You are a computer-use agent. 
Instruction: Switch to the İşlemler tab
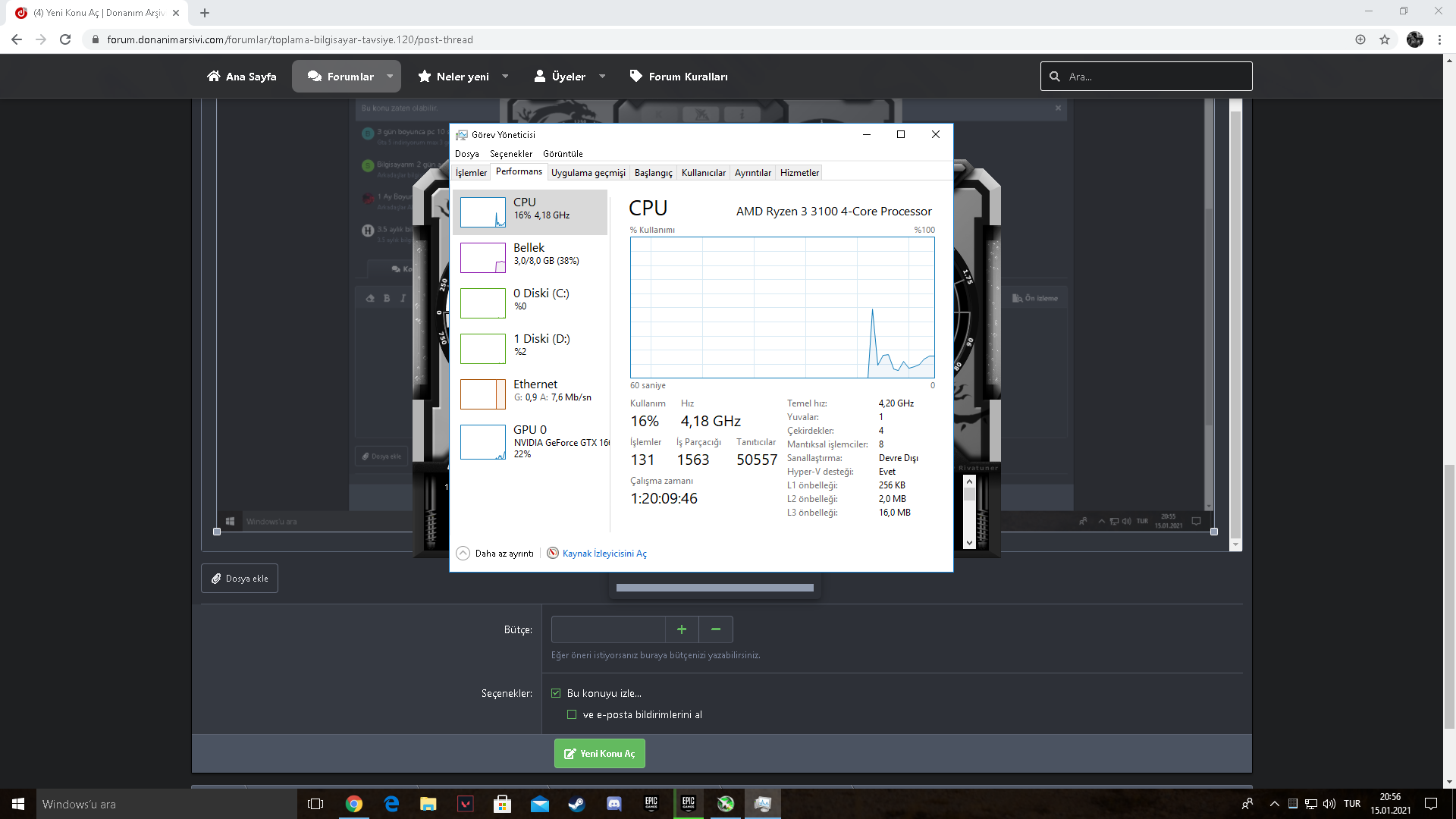click(x=471, y=173)
